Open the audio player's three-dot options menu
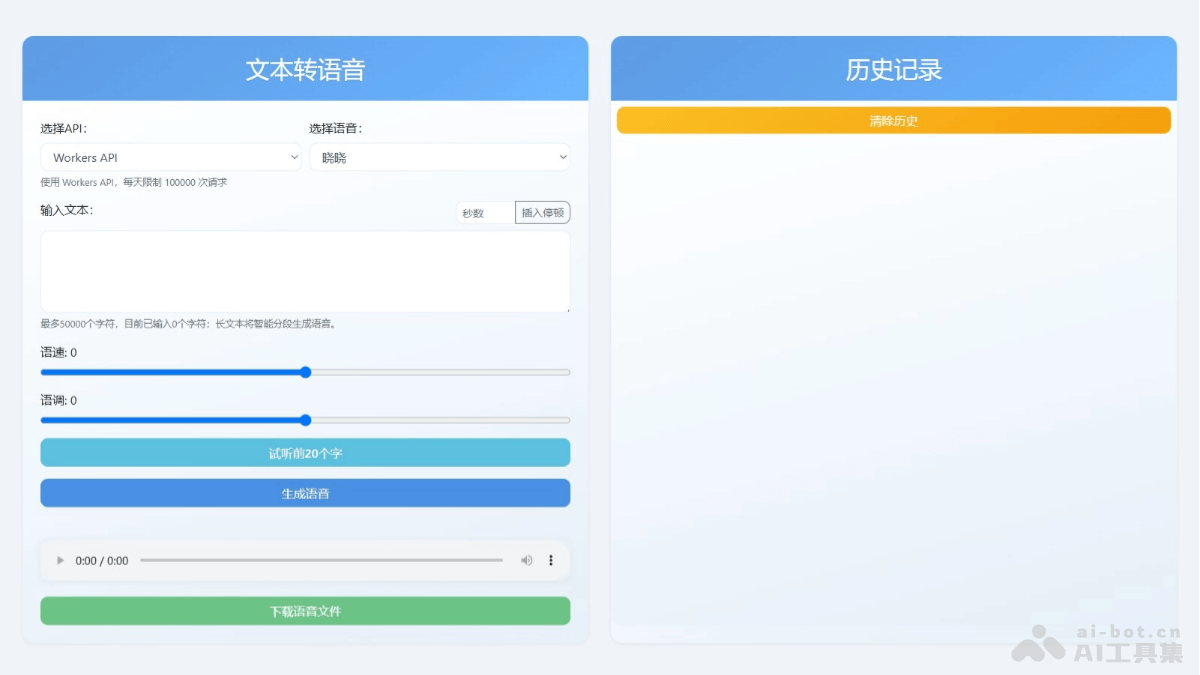 [x=550, y=560]
